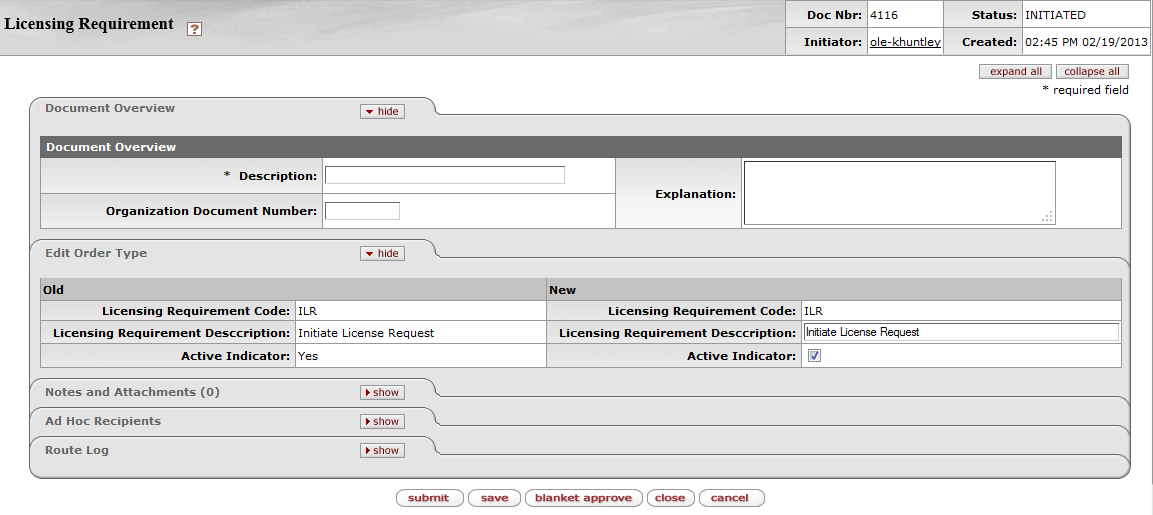This screenshot has width=1153, height=515.
Task: Edit the new Licensing Requirement Description field
Action: (960, 332)
